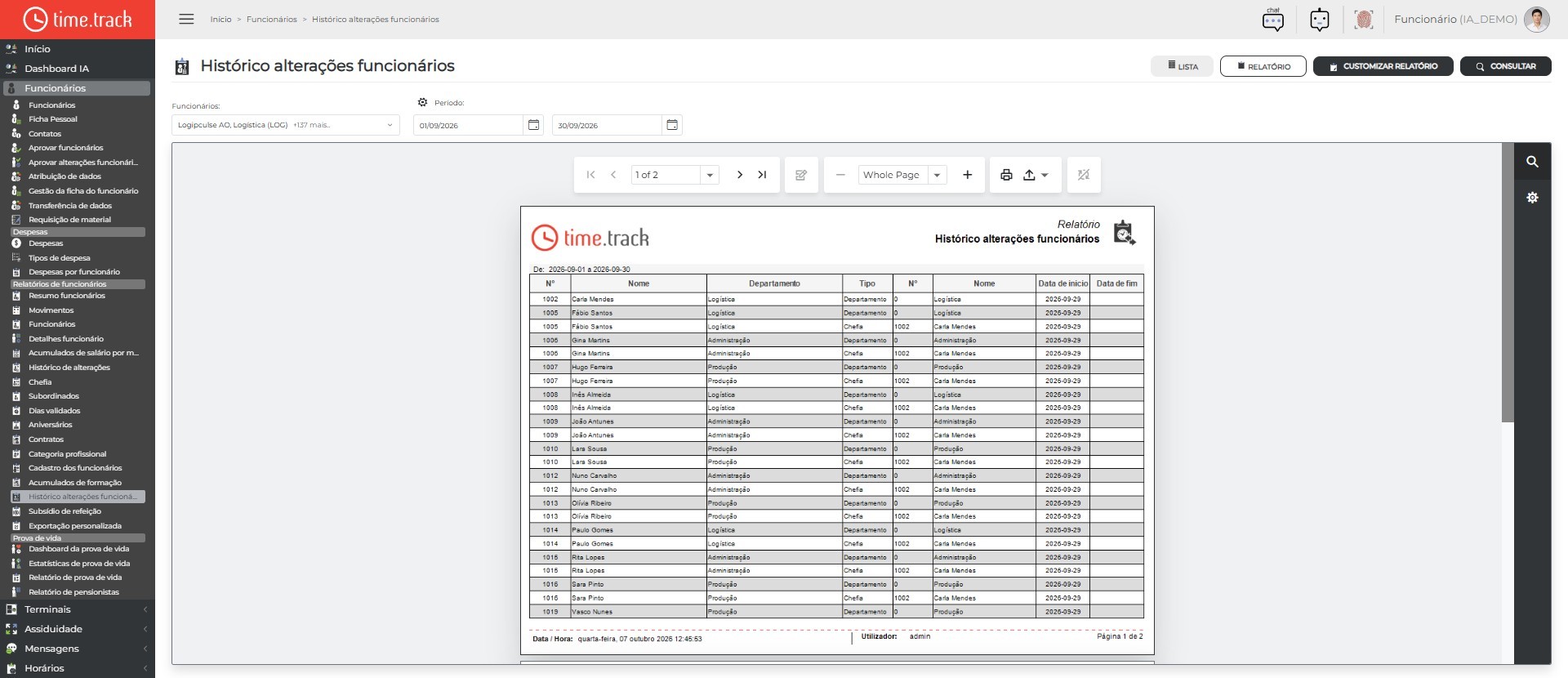The width and height of the screenshot is (1568, 678).
Task: Go to previous report page
Action: tap(613, 175)
